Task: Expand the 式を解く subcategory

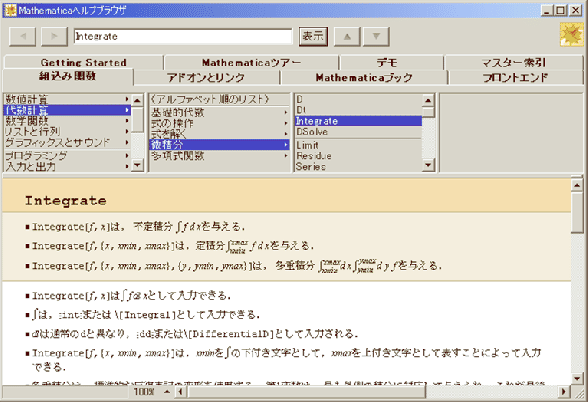Action: [219, 134]
